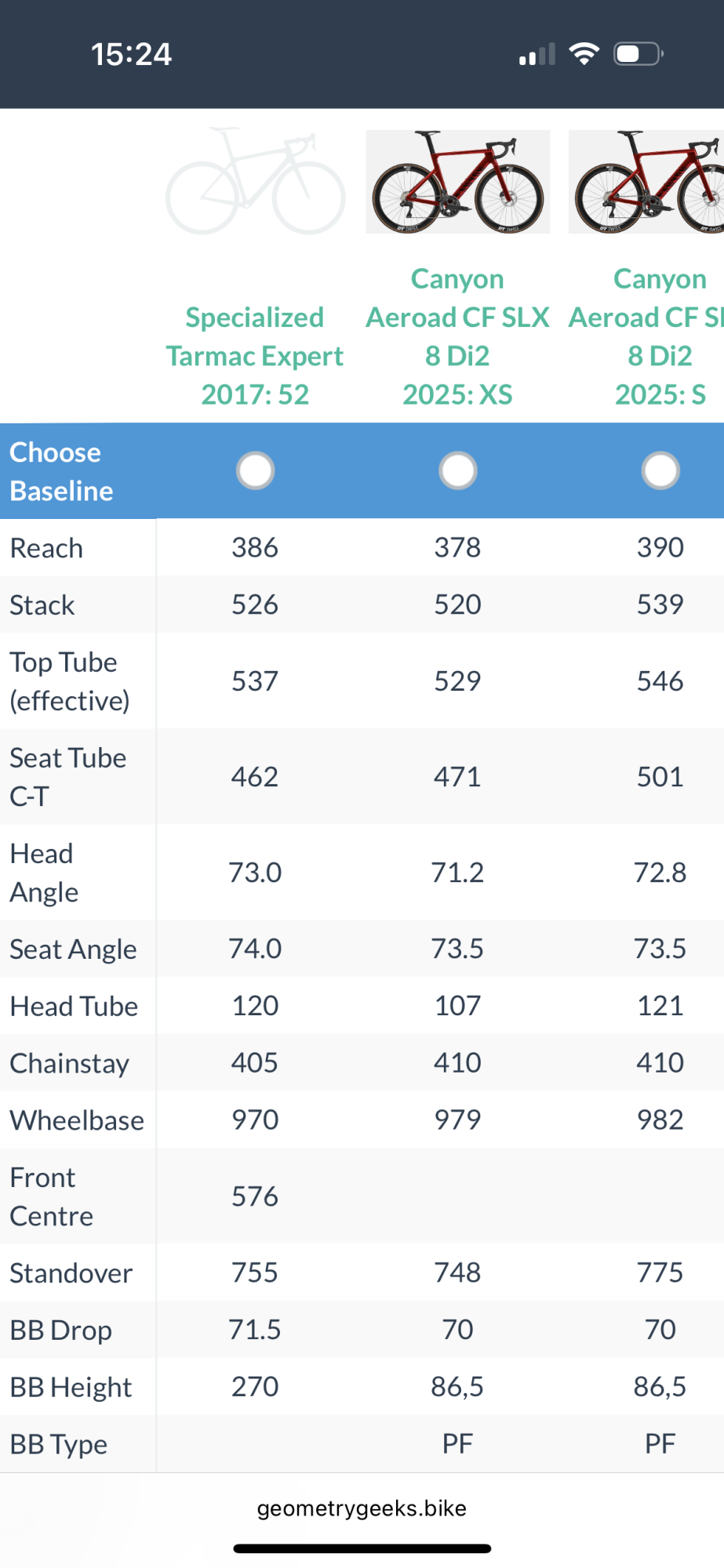Choose Canyon Aeroad XS as baseline
This screenshot has height=1568, width=724.
click(x=458, y=470)
